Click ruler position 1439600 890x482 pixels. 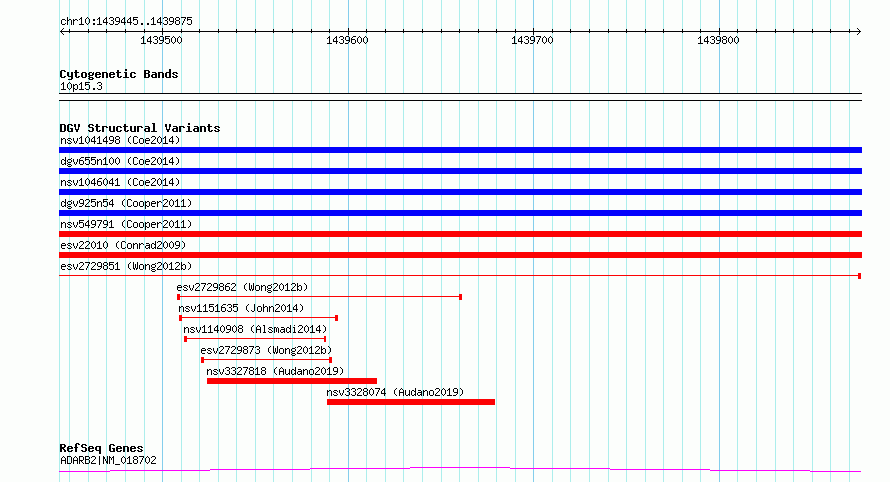pyautogui.click(x=347, y=40)
